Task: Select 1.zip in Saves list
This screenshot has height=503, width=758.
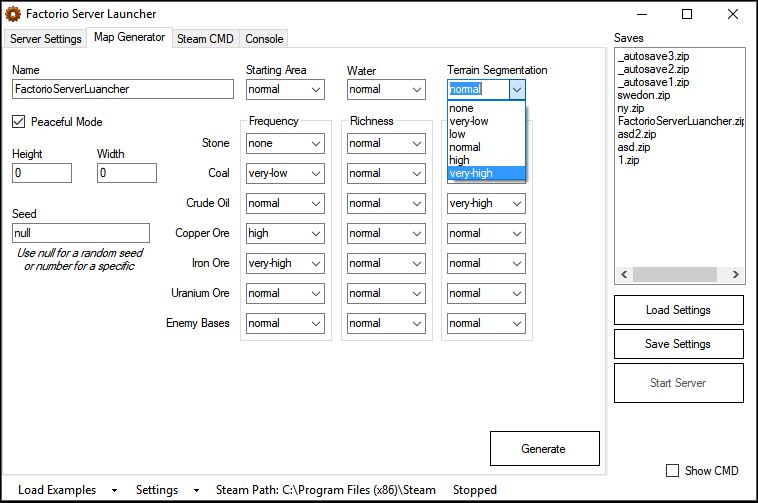Action: (628, 160)
